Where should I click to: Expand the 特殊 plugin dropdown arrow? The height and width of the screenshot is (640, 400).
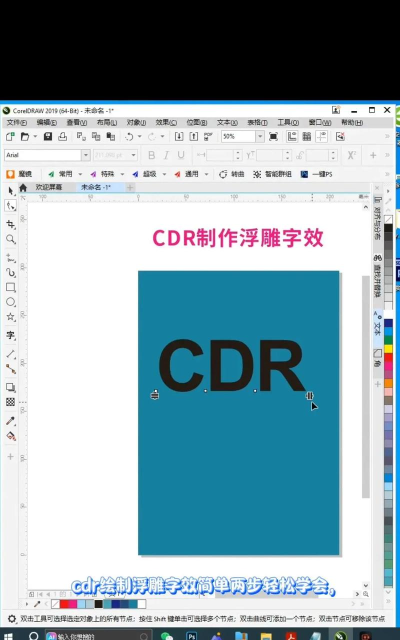[x=122, y=174]
